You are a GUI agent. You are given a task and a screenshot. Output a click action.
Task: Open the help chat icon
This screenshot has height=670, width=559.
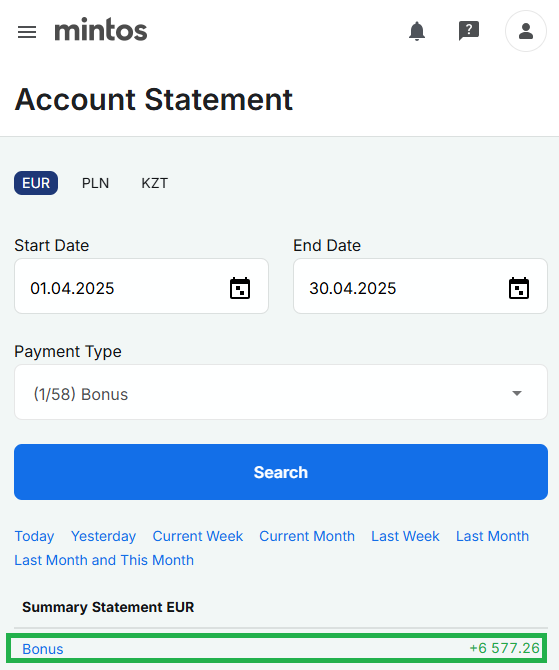[x=469, y=31]
